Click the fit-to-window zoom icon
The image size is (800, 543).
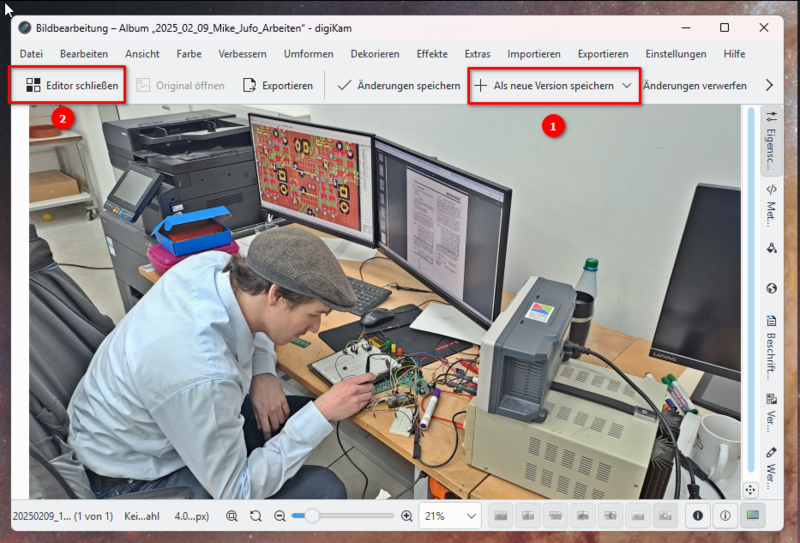[232, 516]
